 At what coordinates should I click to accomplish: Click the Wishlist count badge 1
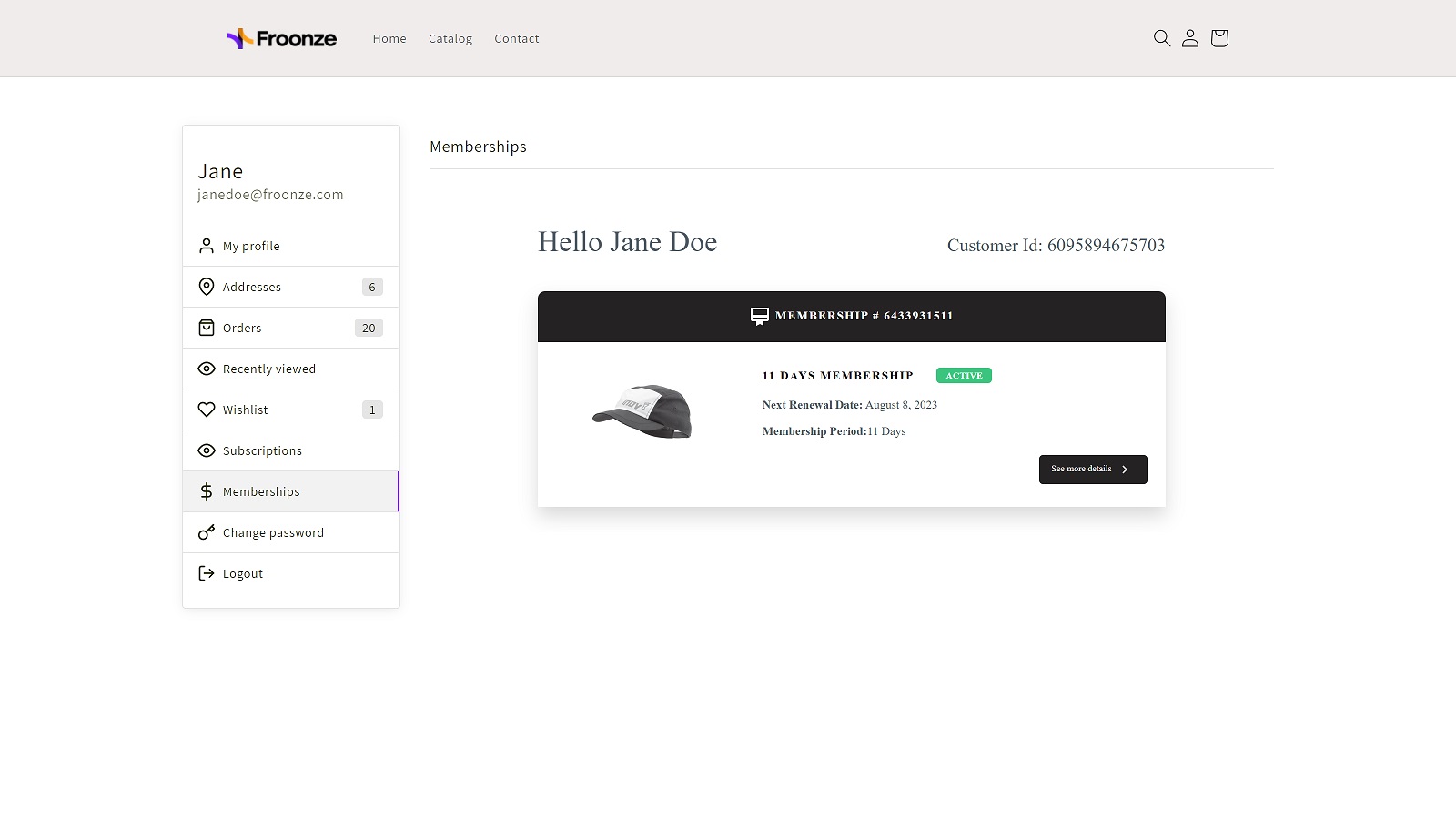click(x=372, y=409)
